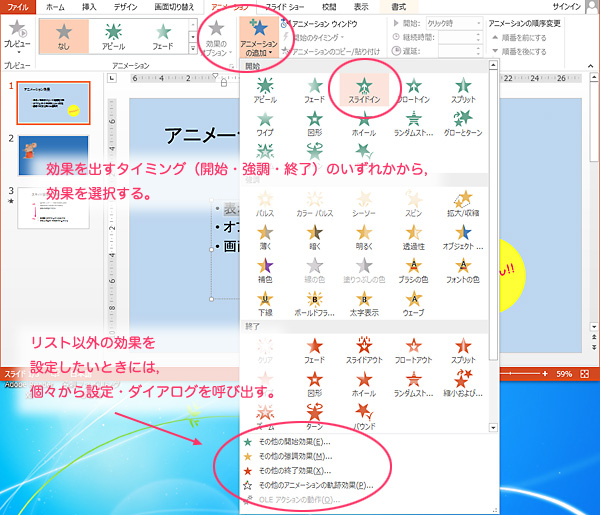This screenshot has width=600, height=515.
Task: Select the バウンド exit effect
Action: (364, 416)
